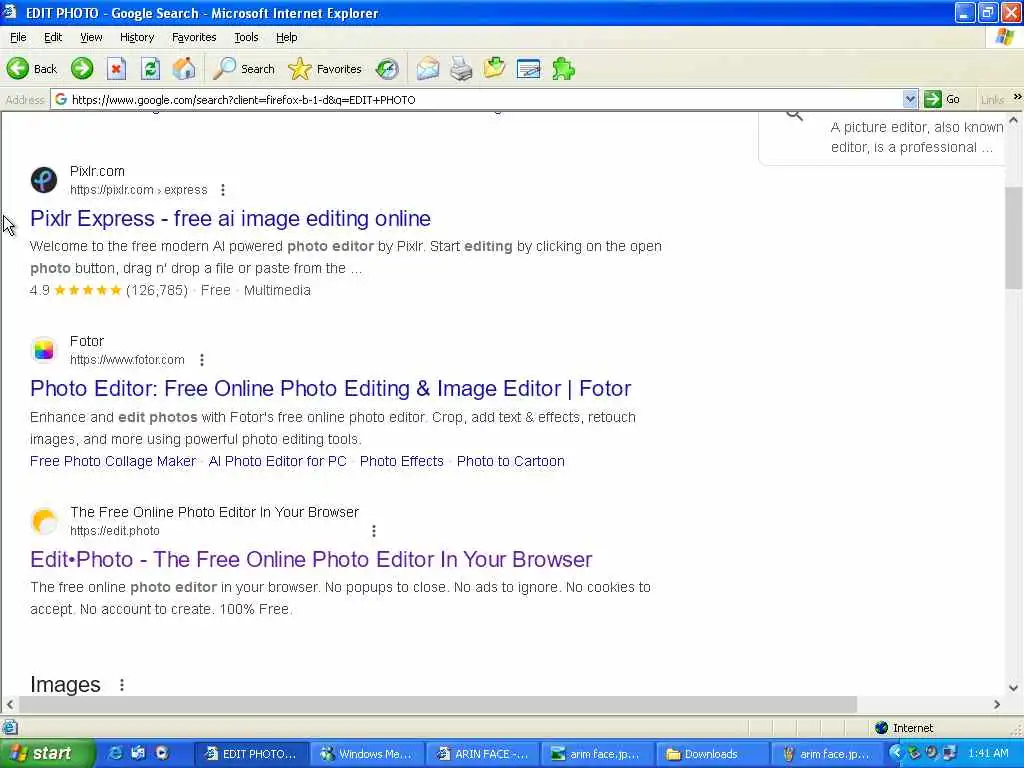Click the https://www.fotor.com URL text
1024x768 pixels.
(x=127, y=360)
